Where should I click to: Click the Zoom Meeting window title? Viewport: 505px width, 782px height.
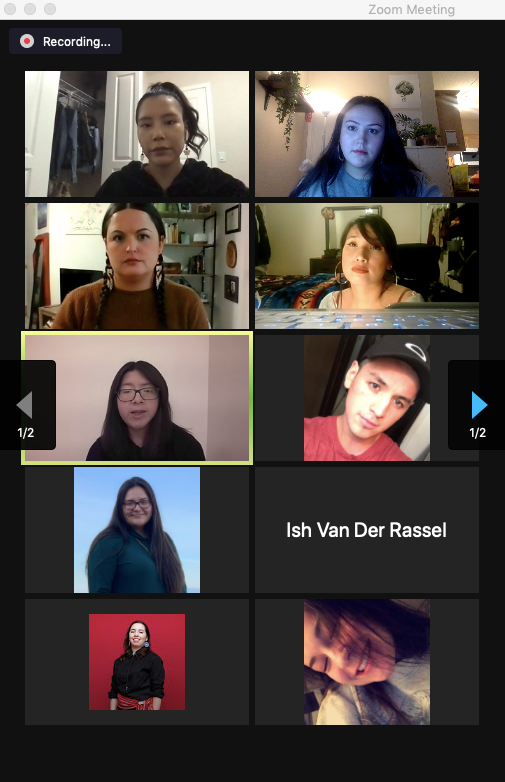(x=411, y=9)
